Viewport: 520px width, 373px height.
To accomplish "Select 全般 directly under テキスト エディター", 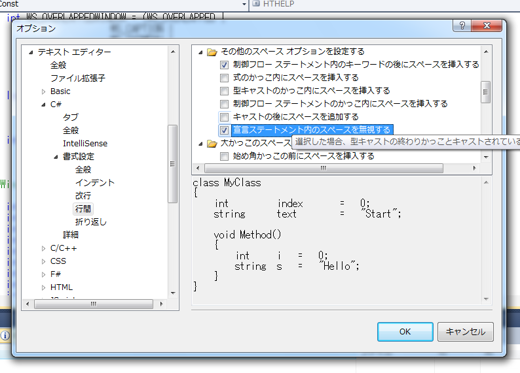I will click(x=58, y=65).
